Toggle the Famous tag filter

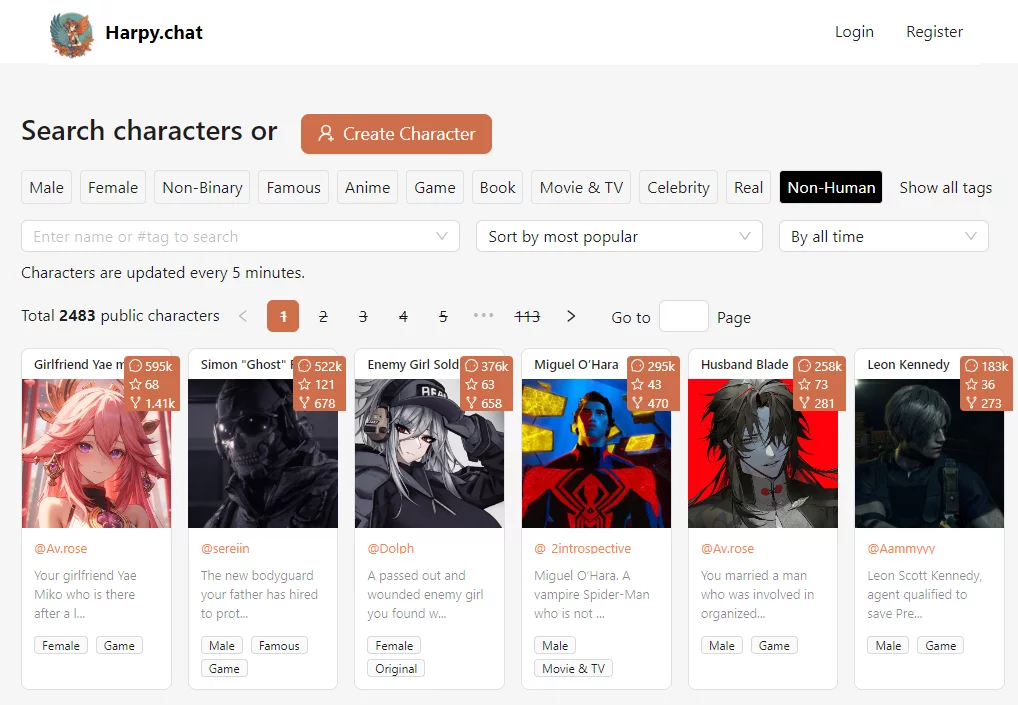(293, 188)
